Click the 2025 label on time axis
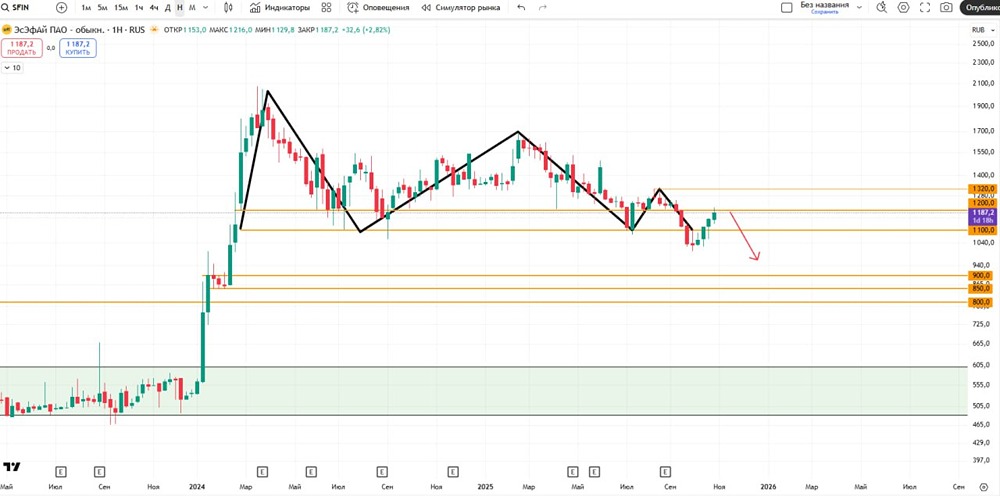This screenshot has height=496, width=1000. pos(485,486)
